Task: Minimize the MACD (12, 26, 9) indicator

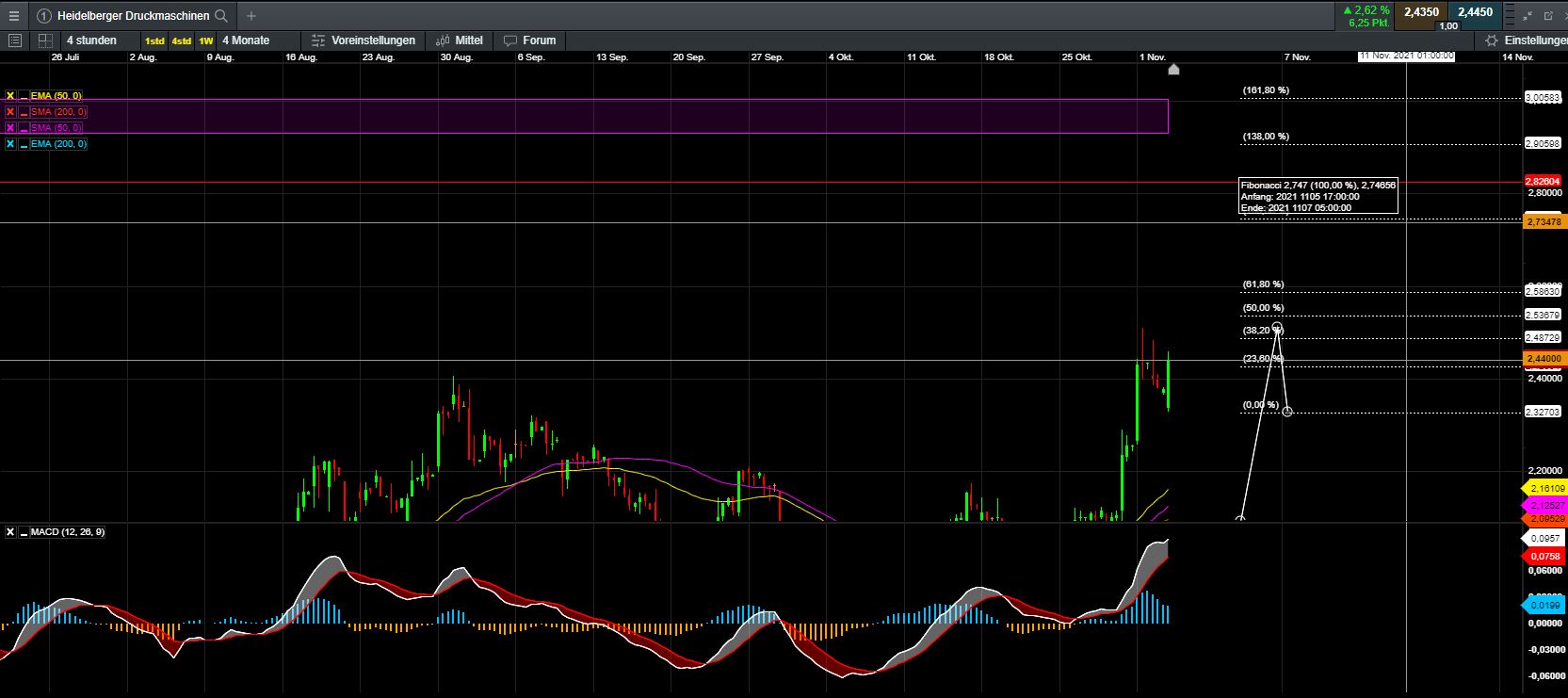Action: (x=24, y=532)
